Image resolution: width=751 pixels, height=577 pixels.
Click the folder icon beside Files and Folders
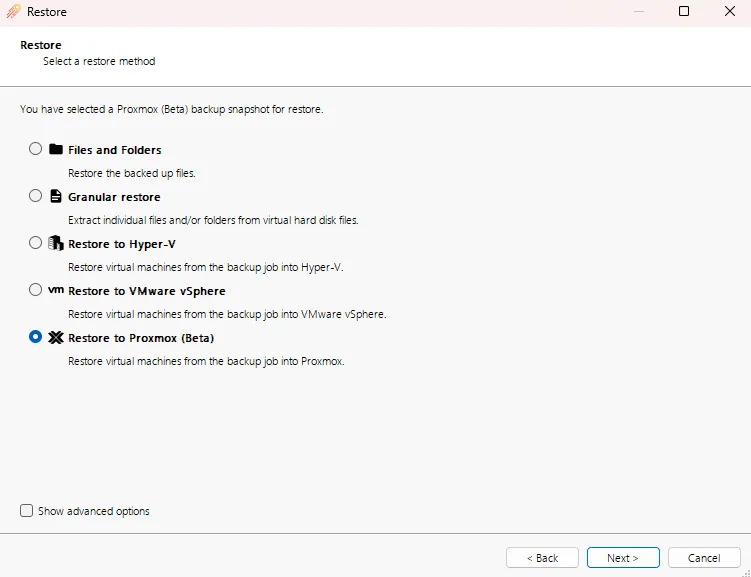click(x=56, y=149)
